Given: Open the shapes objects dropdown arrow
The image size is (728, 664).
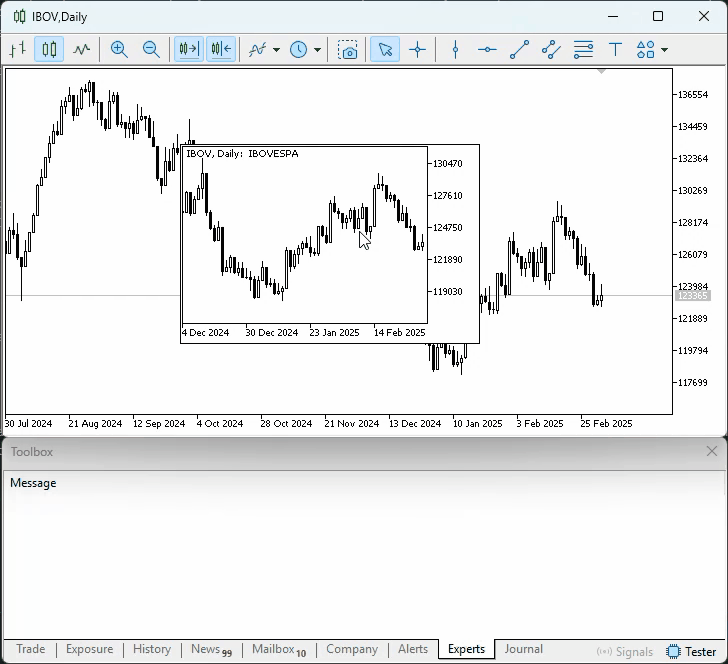Looking at the screenshot, I should tap(664, 50).
